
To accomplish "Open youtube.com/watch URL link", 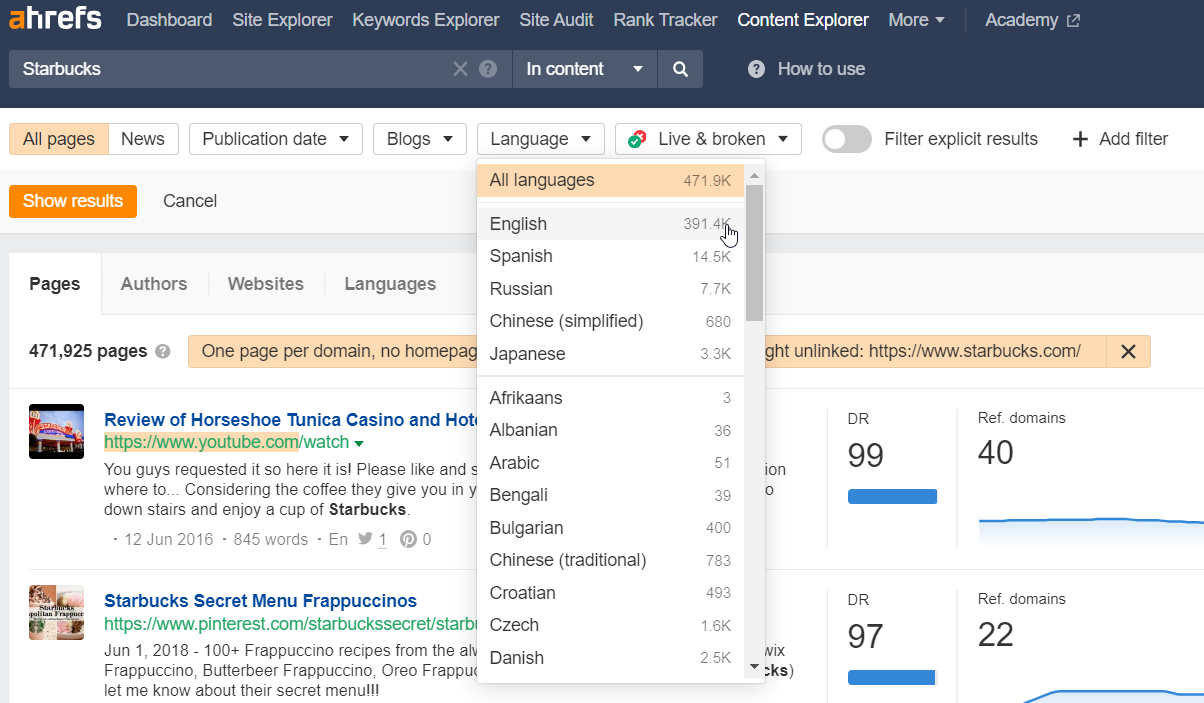I will (226, 442).
